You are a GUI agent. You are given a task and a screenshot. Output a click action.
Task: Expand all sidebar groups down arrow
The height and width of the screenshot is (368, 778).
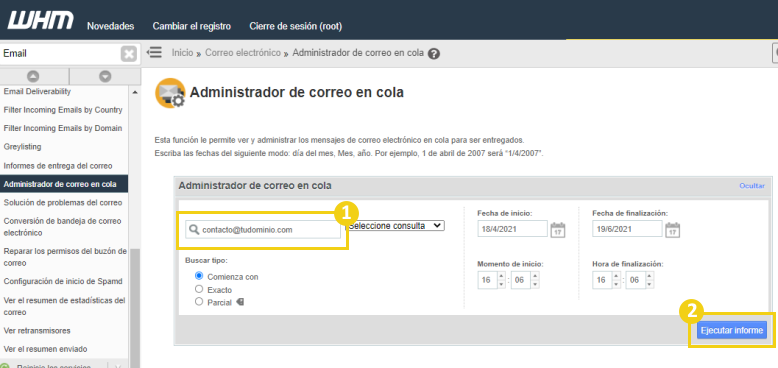[105, 76]
